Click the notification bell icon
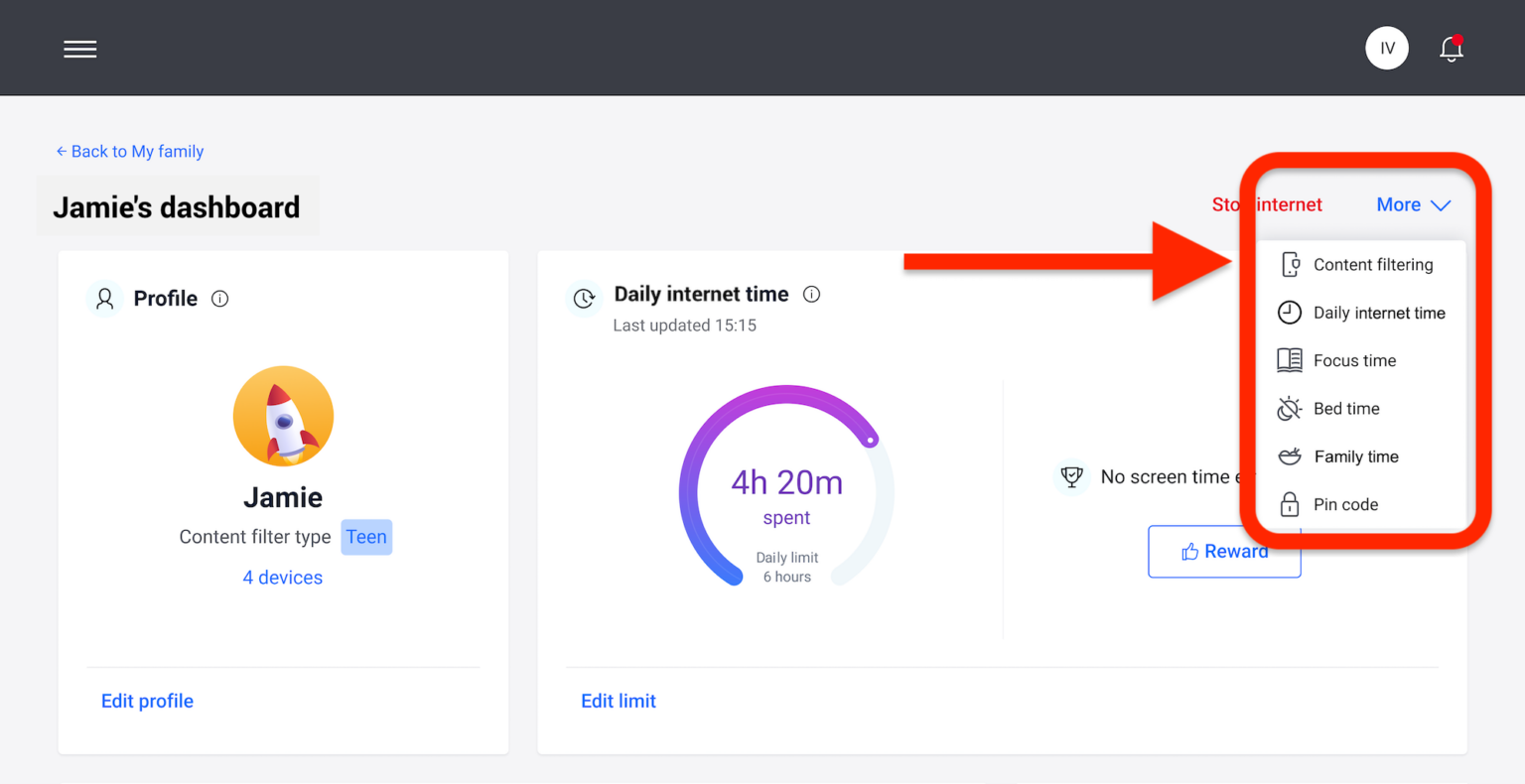Image resolution: width=1525 pixels, height=784 pixels. coord(1451,49)
